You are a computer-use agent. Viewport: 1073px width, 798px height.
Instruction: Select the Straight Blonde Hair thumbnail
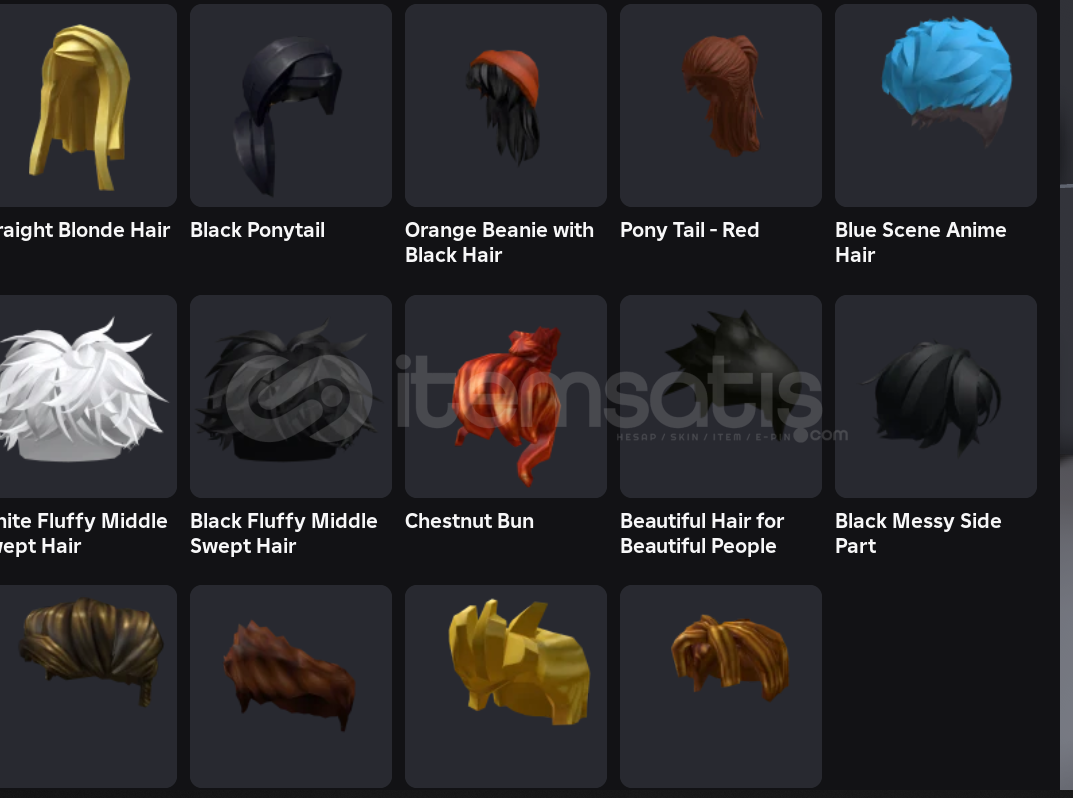pyautogui.click(x=88, y=105)
